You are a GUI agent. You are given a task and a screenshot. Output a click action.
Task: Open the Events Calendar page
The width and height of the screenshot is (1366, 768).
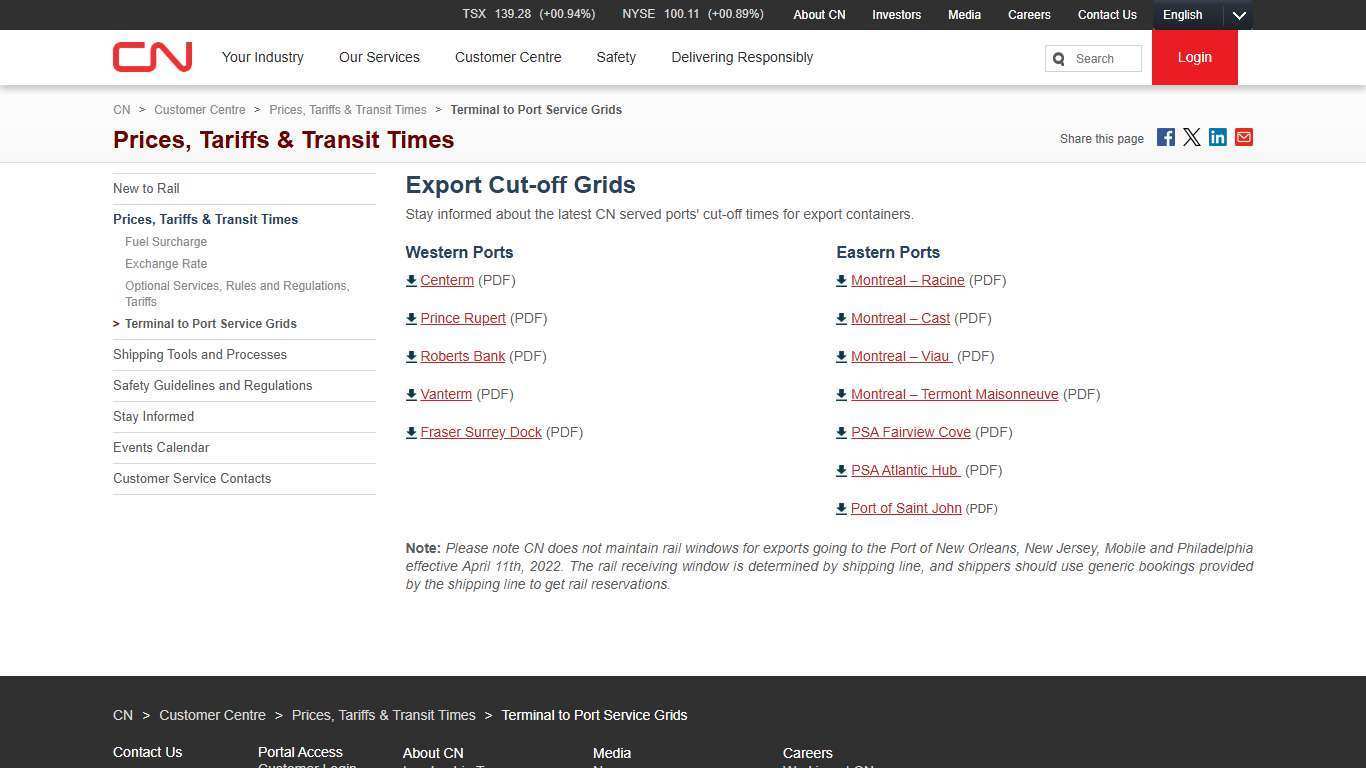point(161,447)
